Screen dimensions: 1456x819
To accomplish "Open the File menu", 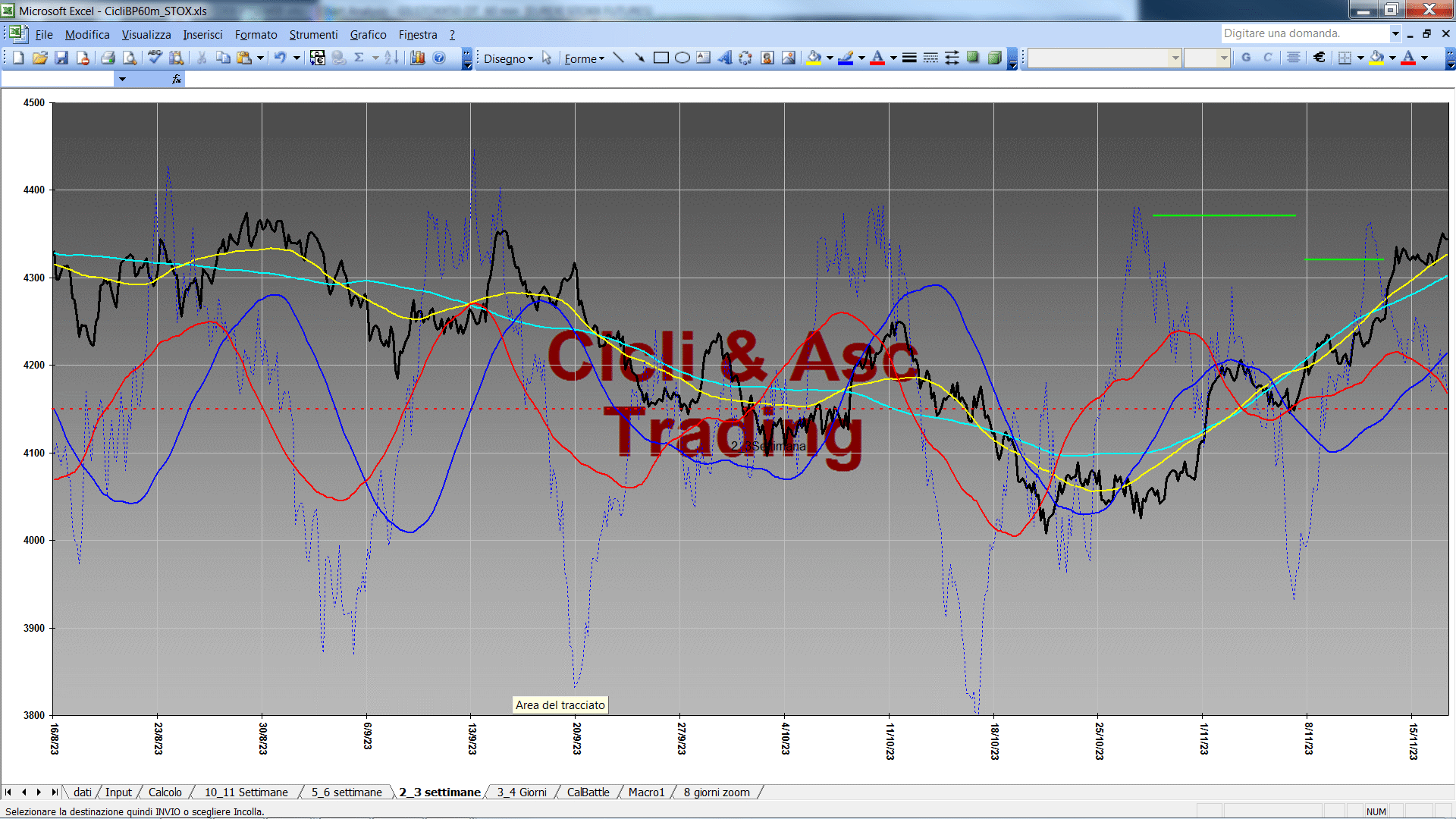I will click(44, 35).
